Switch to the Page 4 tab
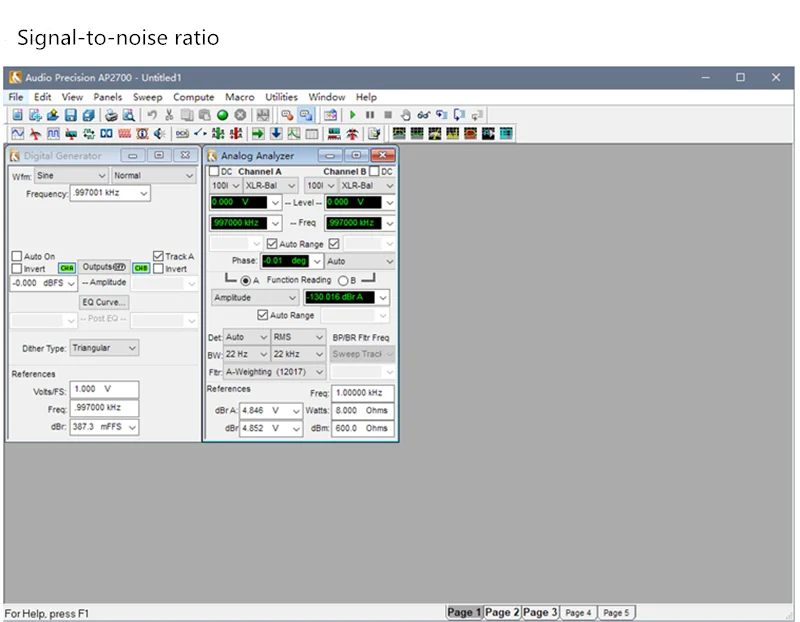Screen dimensions: 800x622 click(x=578, y=612)
